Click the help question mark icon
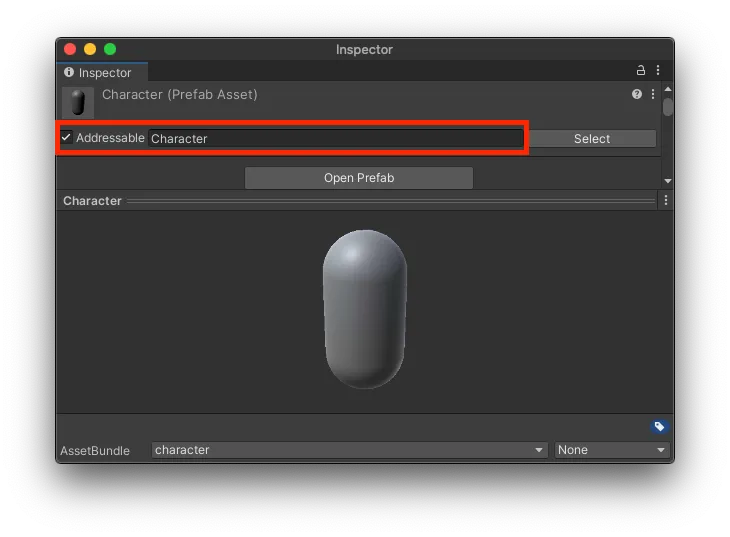 (637, 95)
